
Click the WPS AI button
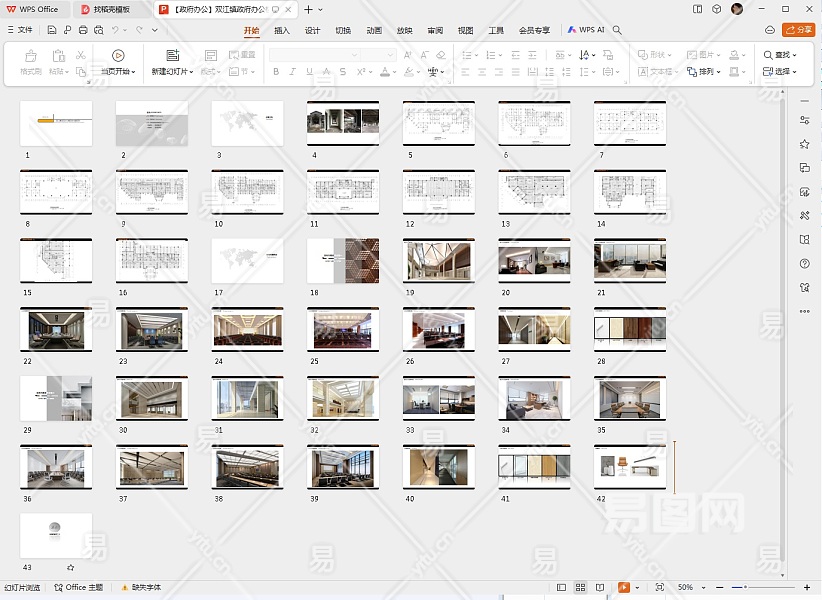tap(585, 30)
